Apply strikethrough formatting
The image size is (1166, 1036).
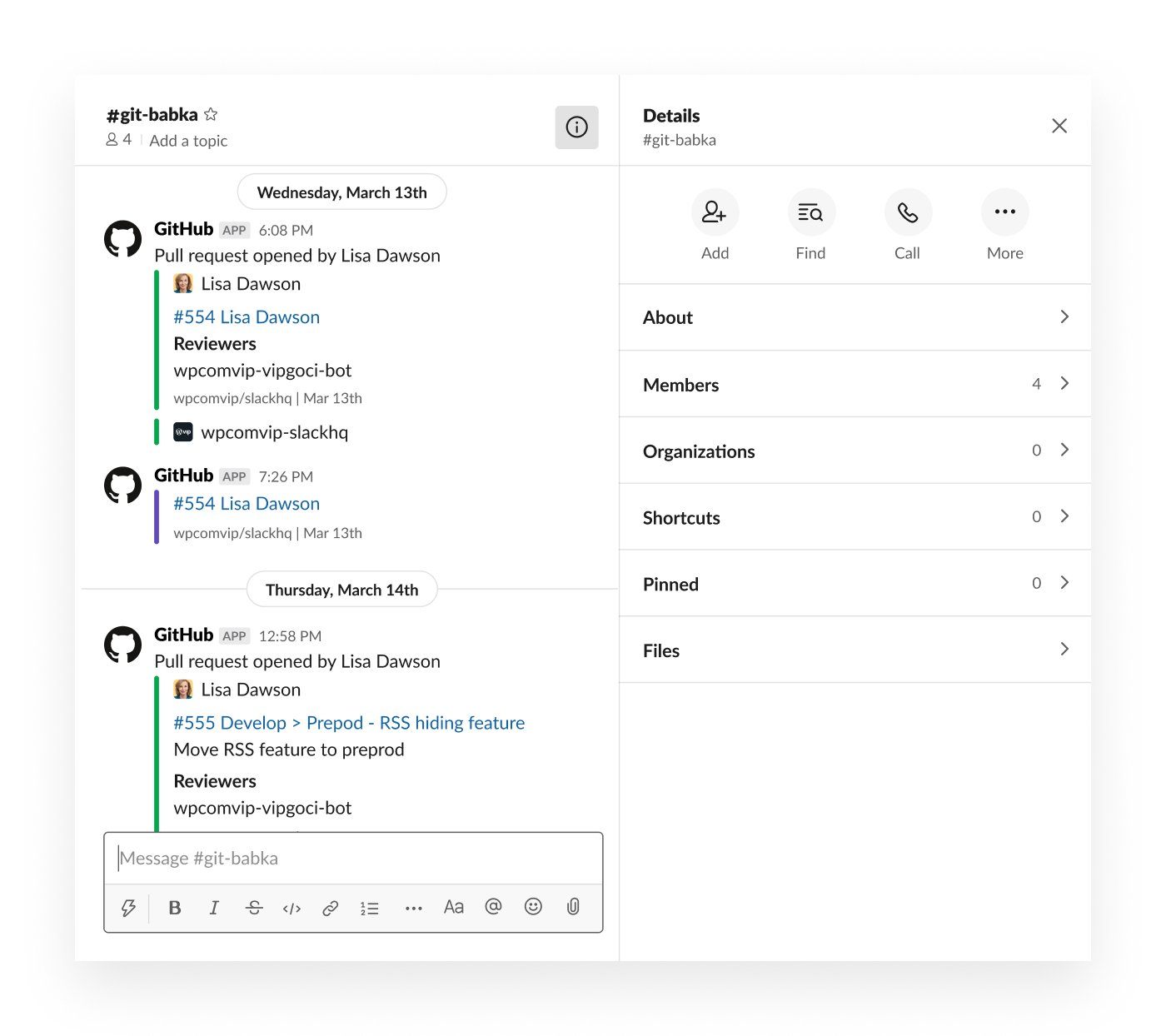(x=254, y=908)
